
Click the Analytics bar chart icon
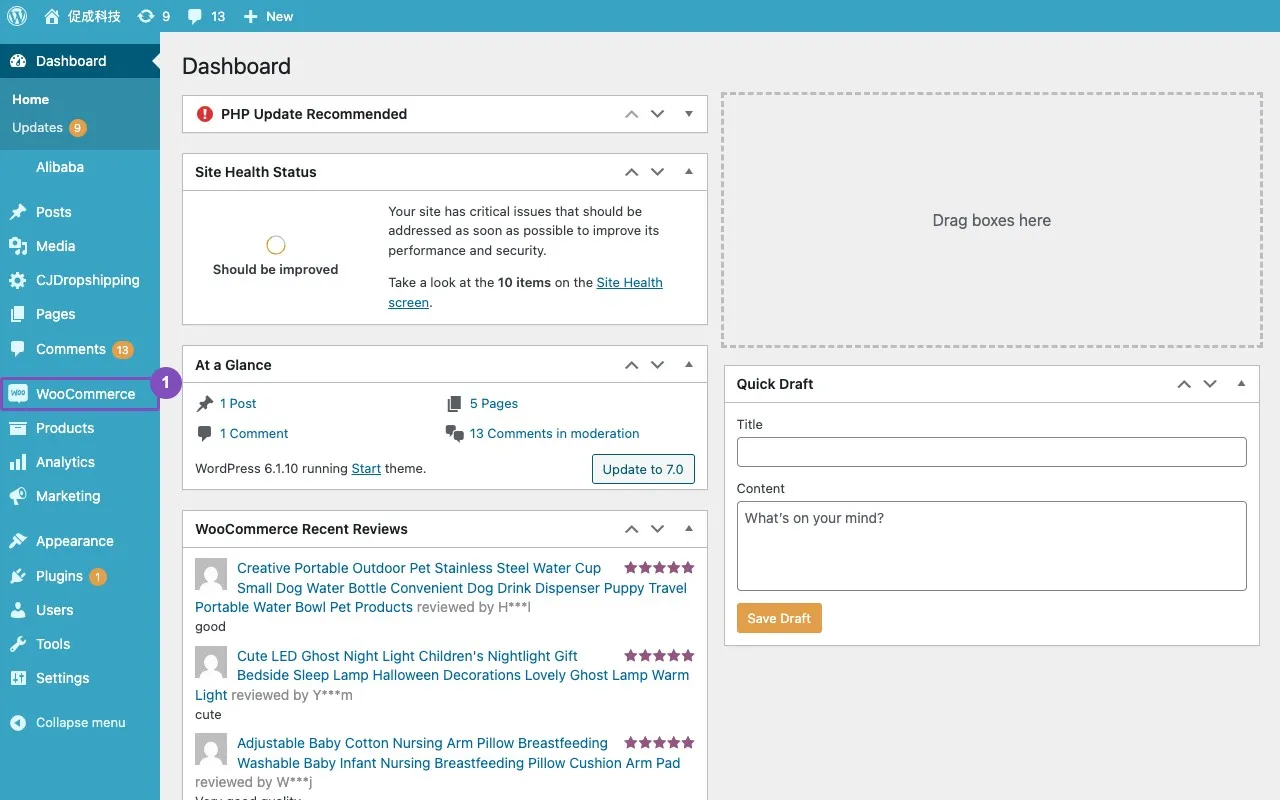(18, 462)
